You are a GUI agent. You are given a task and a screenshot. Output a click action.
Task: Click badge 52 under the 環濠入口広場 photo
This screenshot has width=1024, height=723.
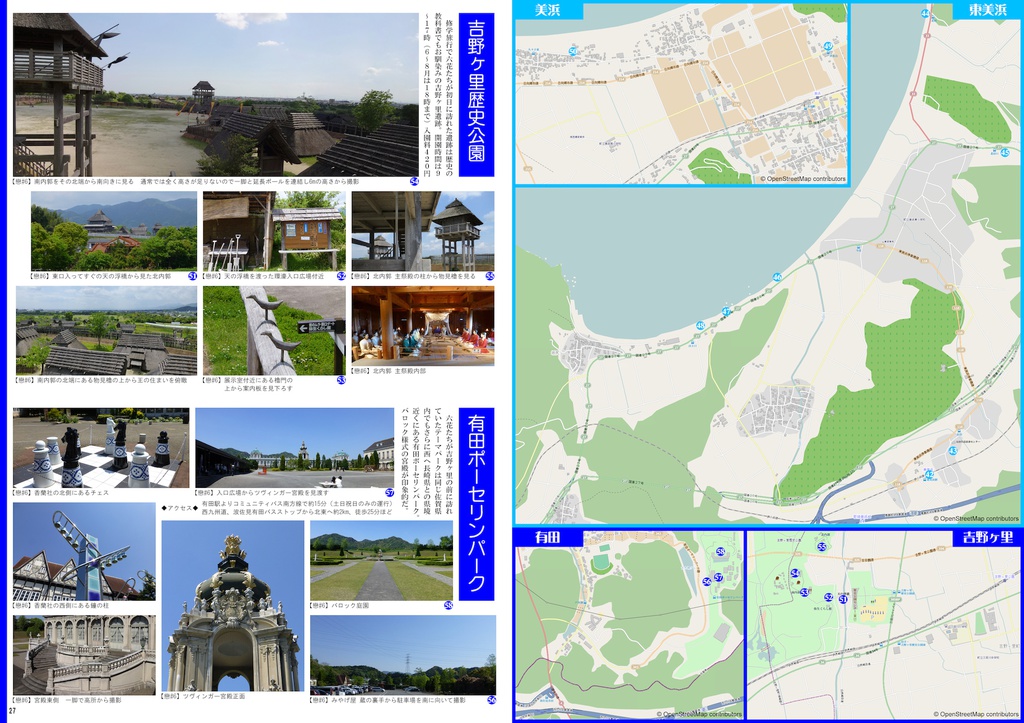[341, 276]
